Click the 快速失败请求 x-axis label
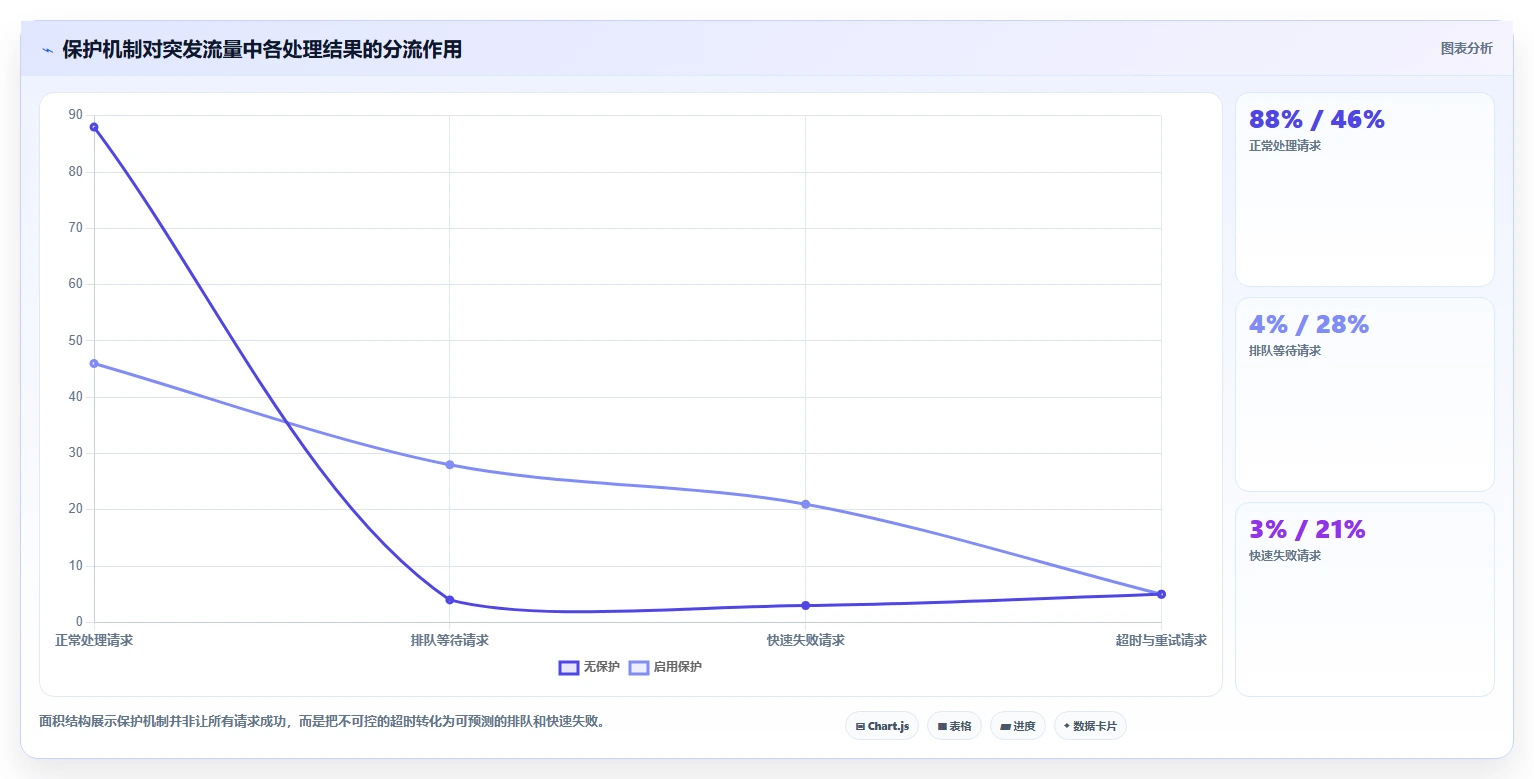 [x=806, y=640]
